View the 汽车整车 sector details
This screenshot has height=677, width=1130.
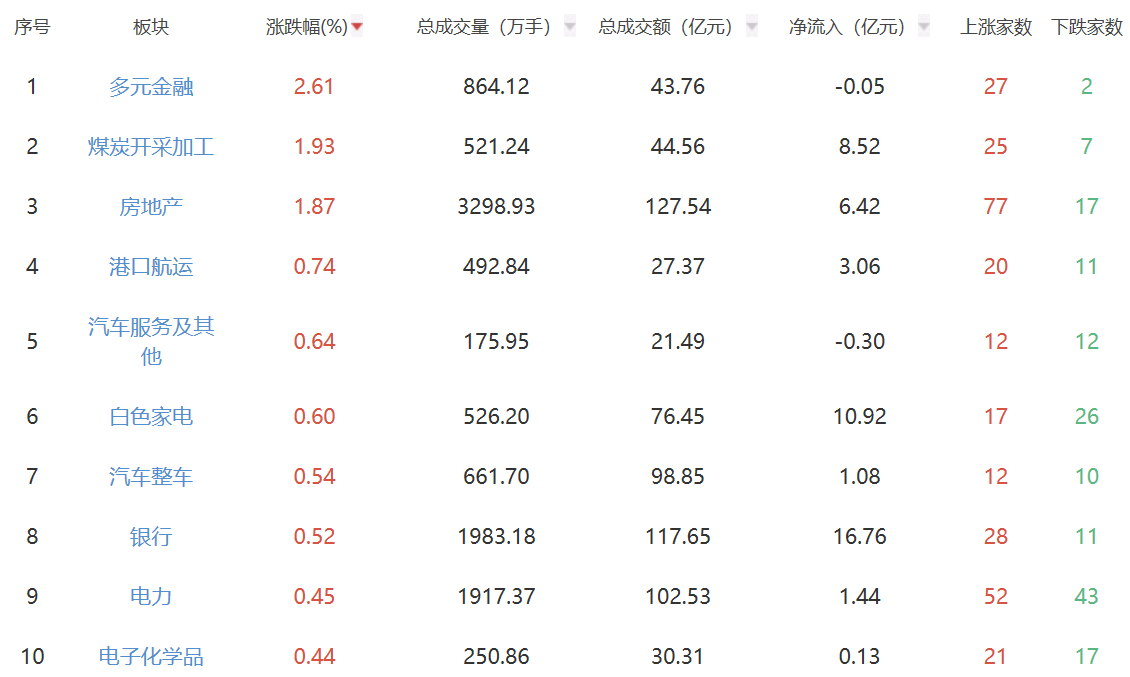(151, 477)
